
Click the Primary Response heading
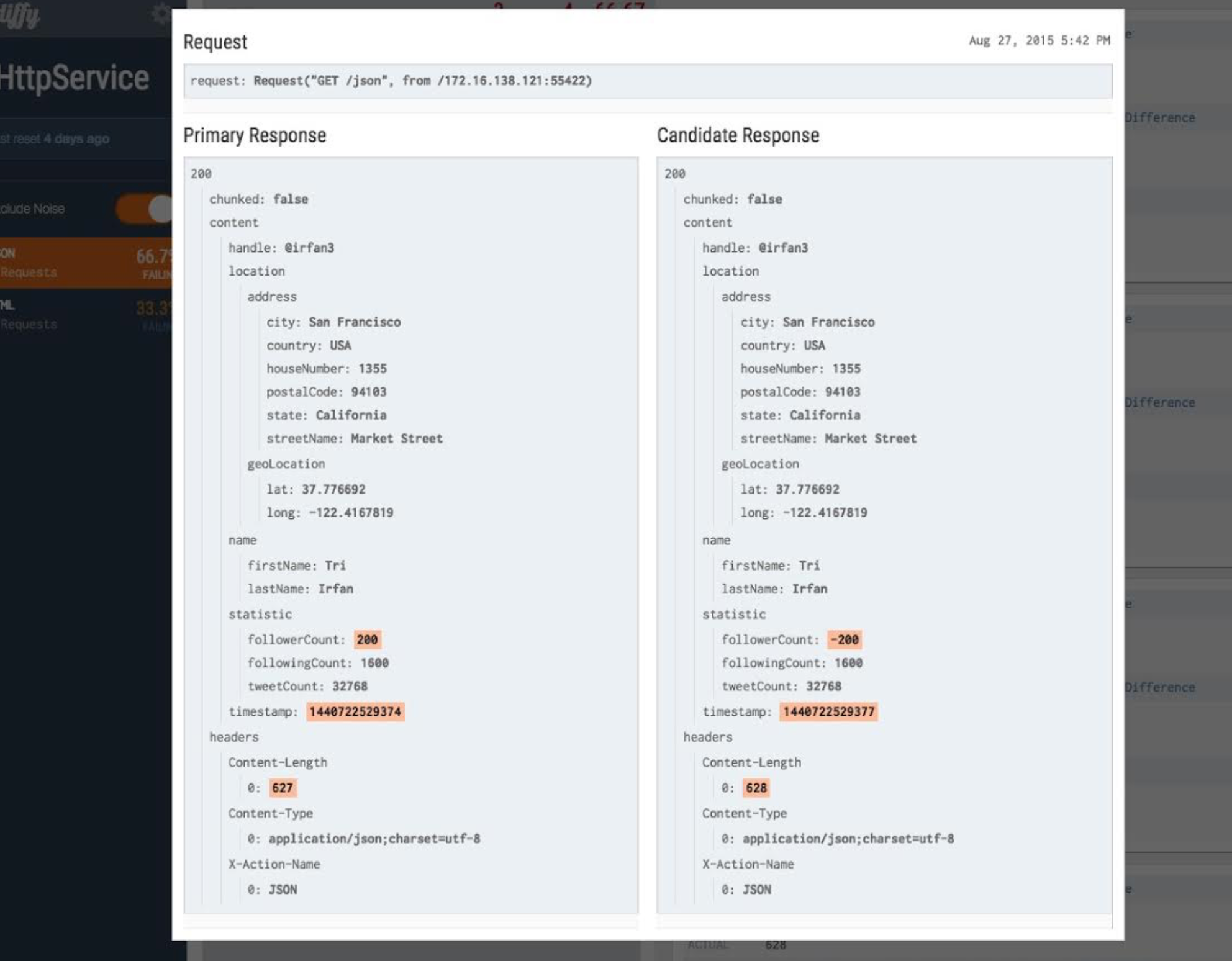(255, 135)
